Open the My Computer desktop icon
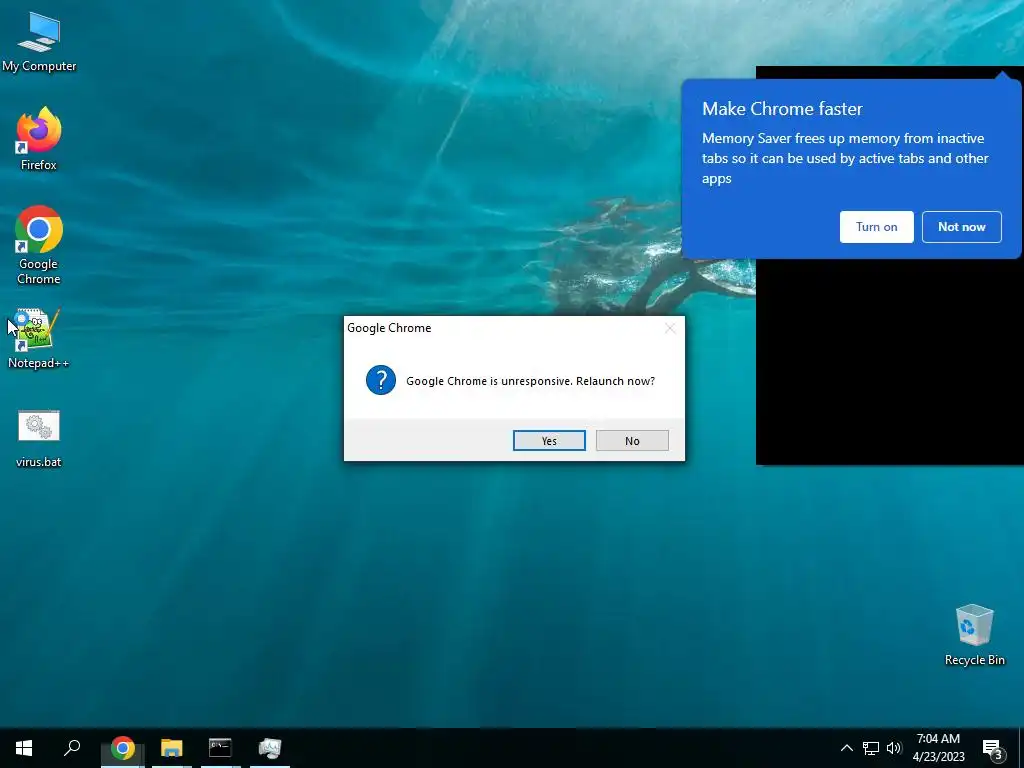The width and height of the screenshot is (1024, 768). [39, 40]
